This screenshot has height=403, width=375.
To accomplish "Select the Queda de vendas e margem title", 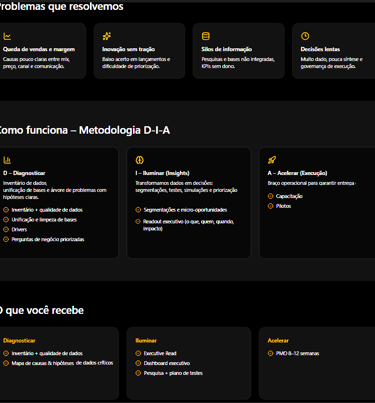I will tap(39, 49).
